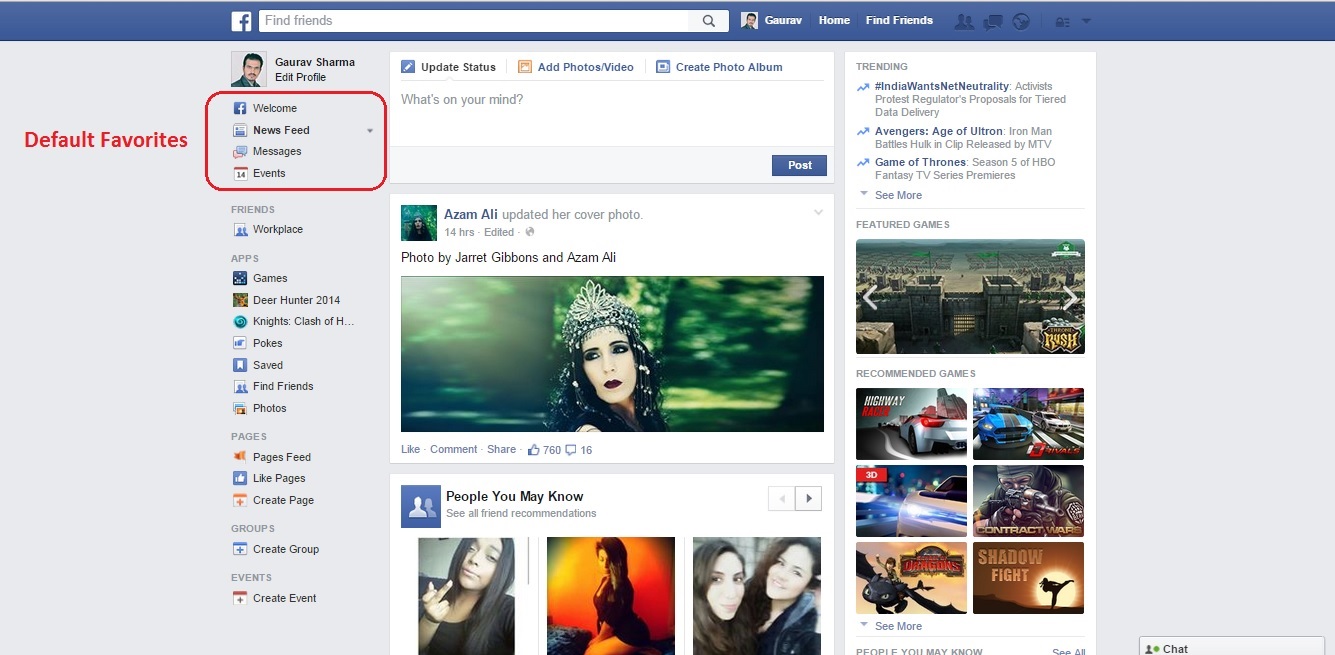Open Find Friends in the top bar
1335x655 pixels.
coord(899,20)
